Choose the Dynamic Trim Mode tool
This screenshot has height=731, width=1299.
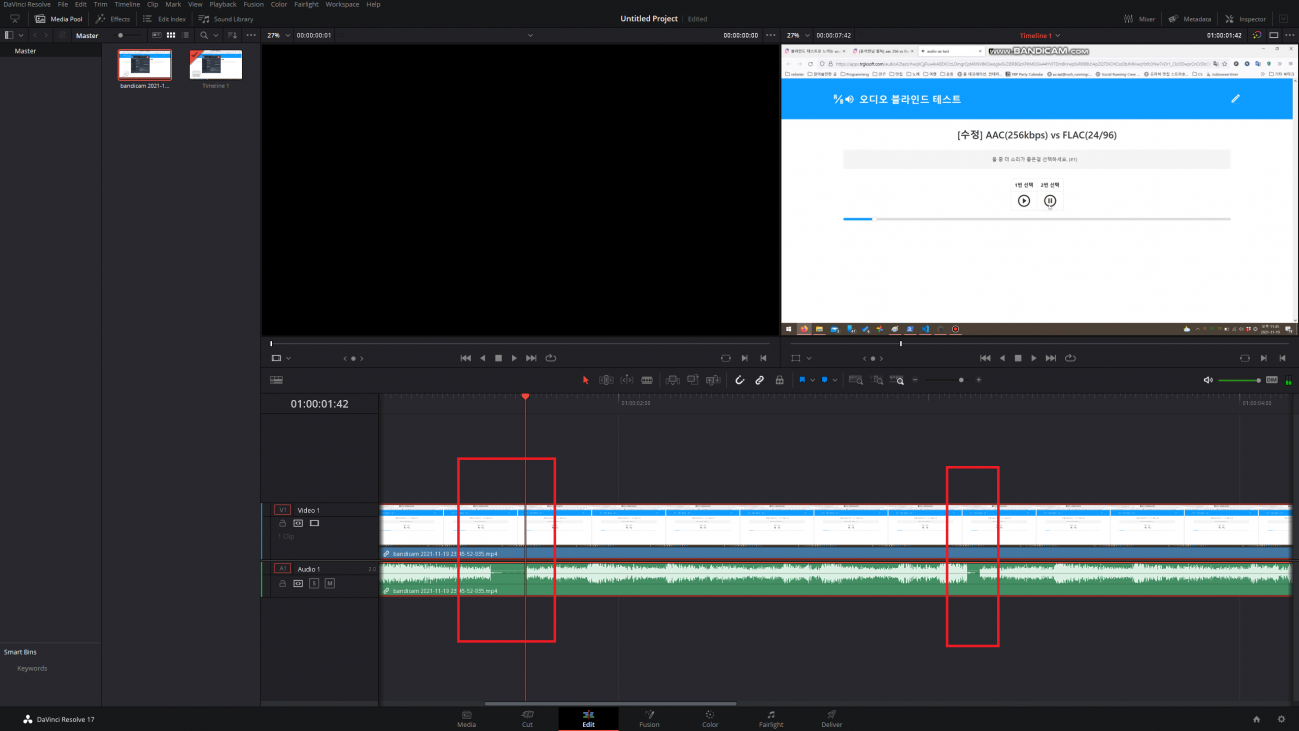626,380
